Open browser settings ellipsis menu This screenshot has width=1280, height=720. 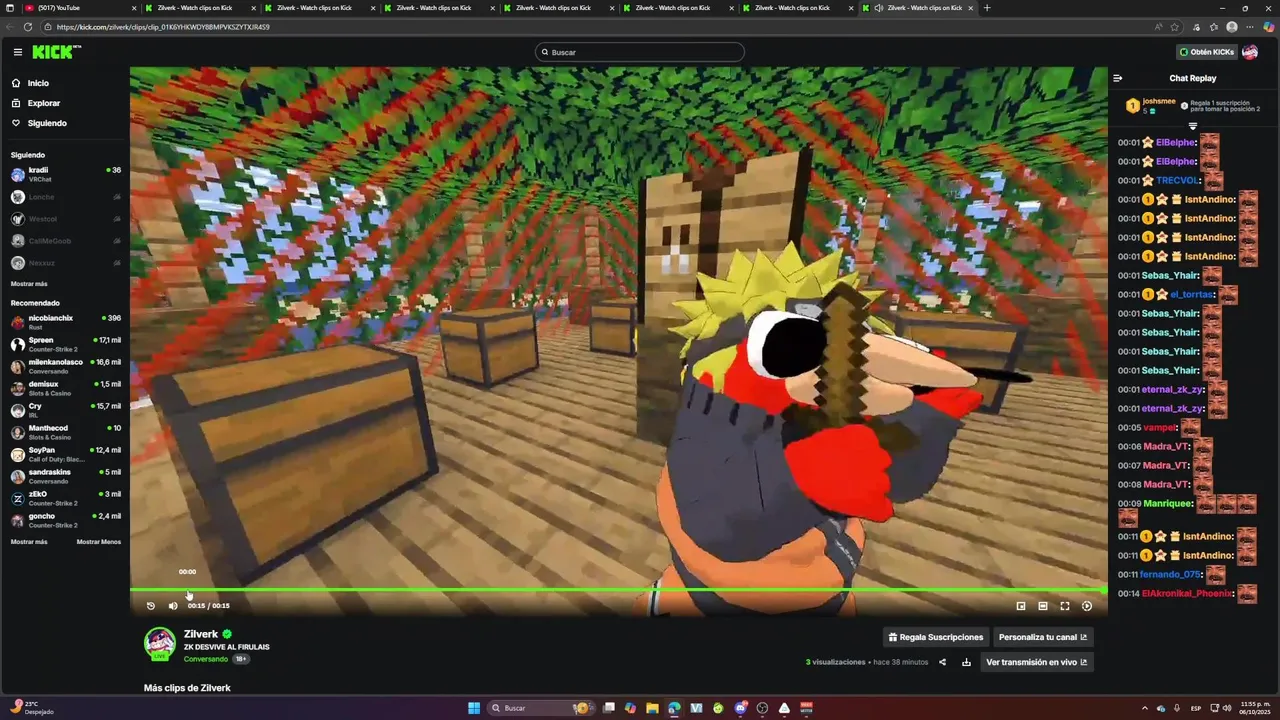[1250, 27]
